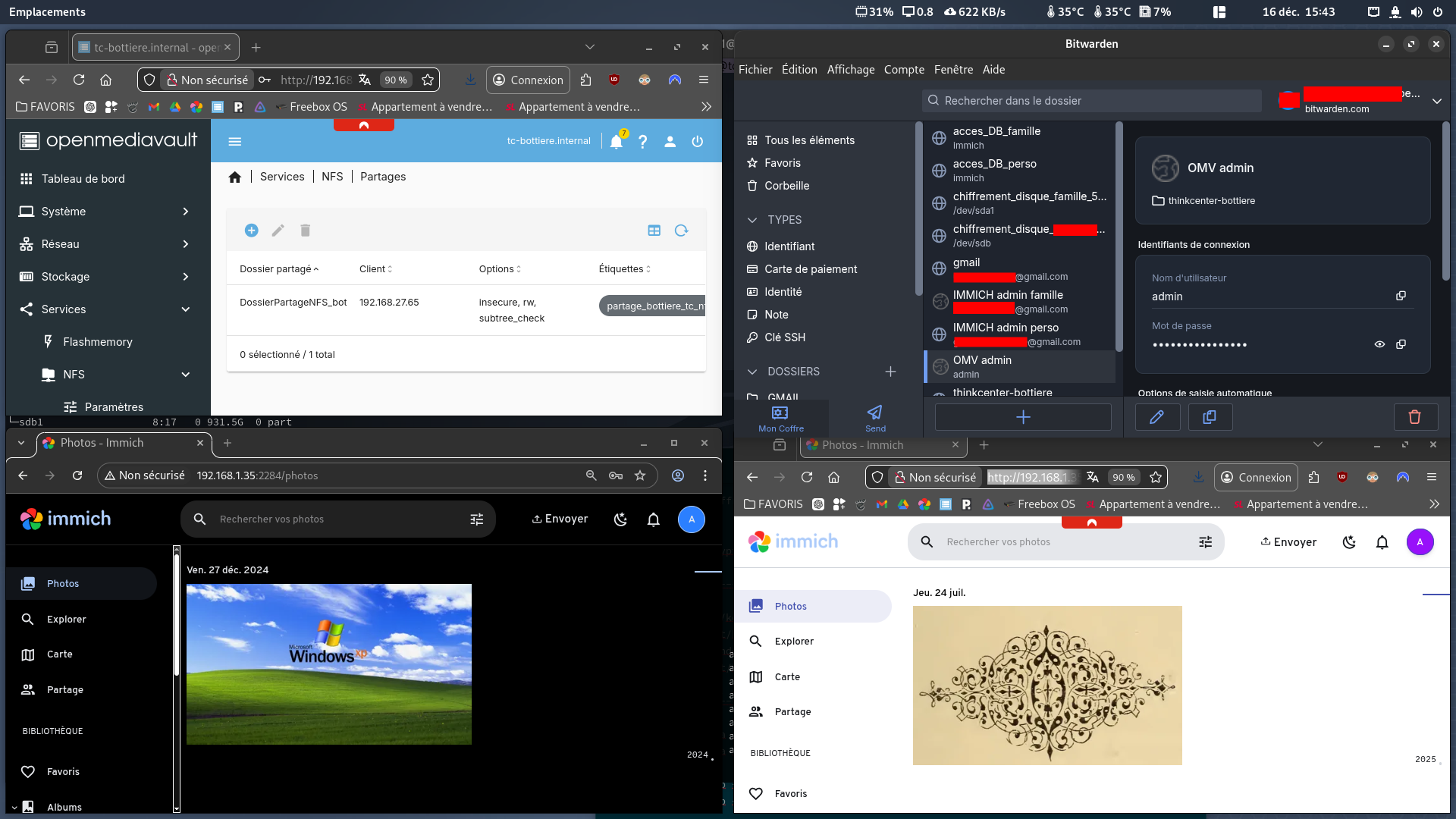Click the Services breadcrumb link
Screen dimensions: 1456x819
pos(282,177)
